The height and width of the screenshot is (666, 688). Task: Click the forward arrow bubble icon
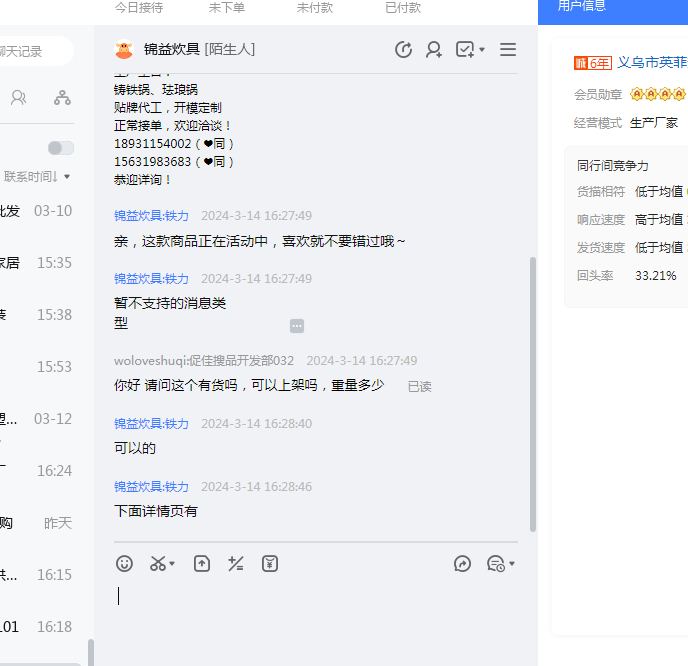tap(462, 564)
